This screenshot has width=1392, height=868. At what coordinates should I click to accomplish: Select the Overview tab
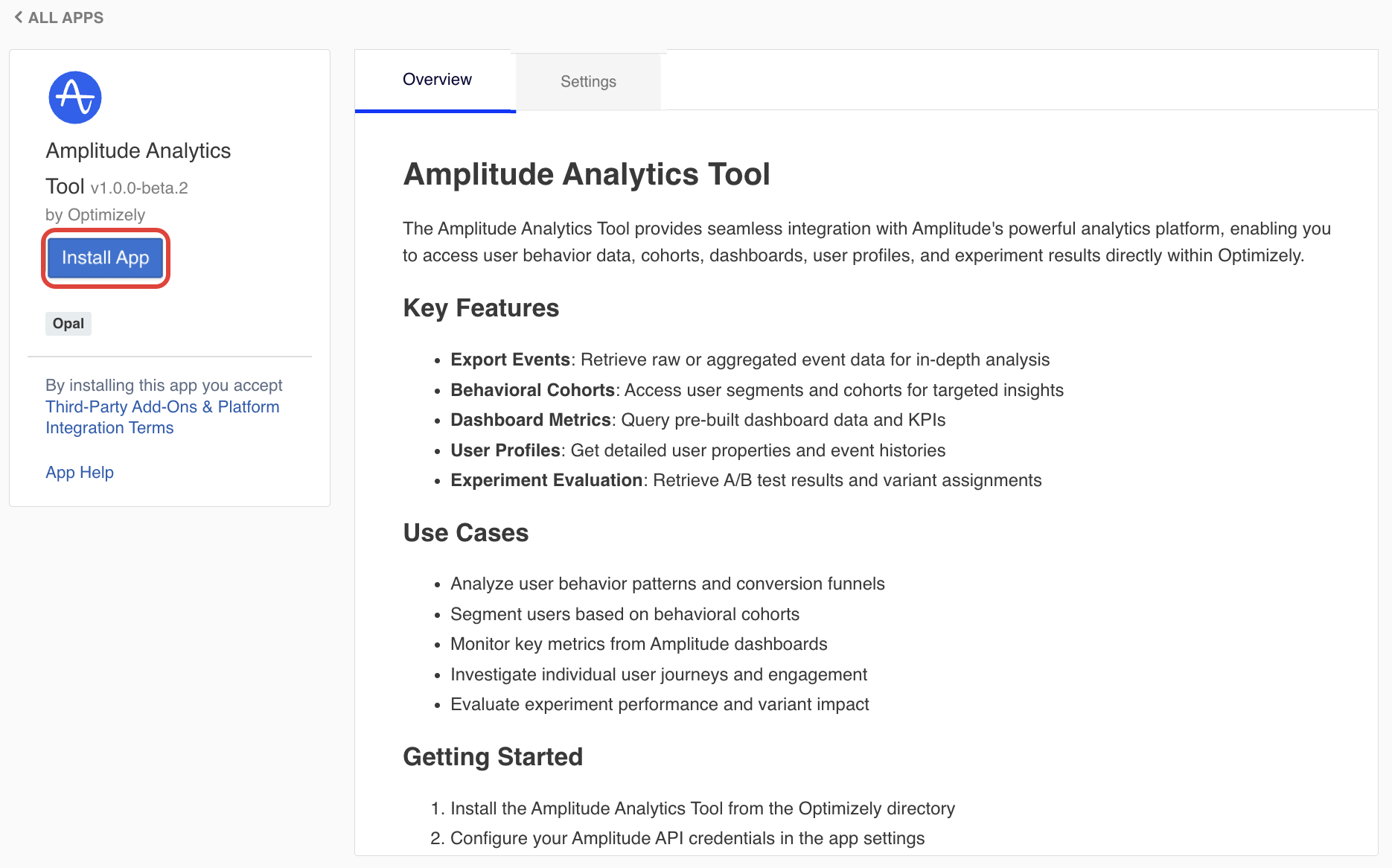(437, 80)
